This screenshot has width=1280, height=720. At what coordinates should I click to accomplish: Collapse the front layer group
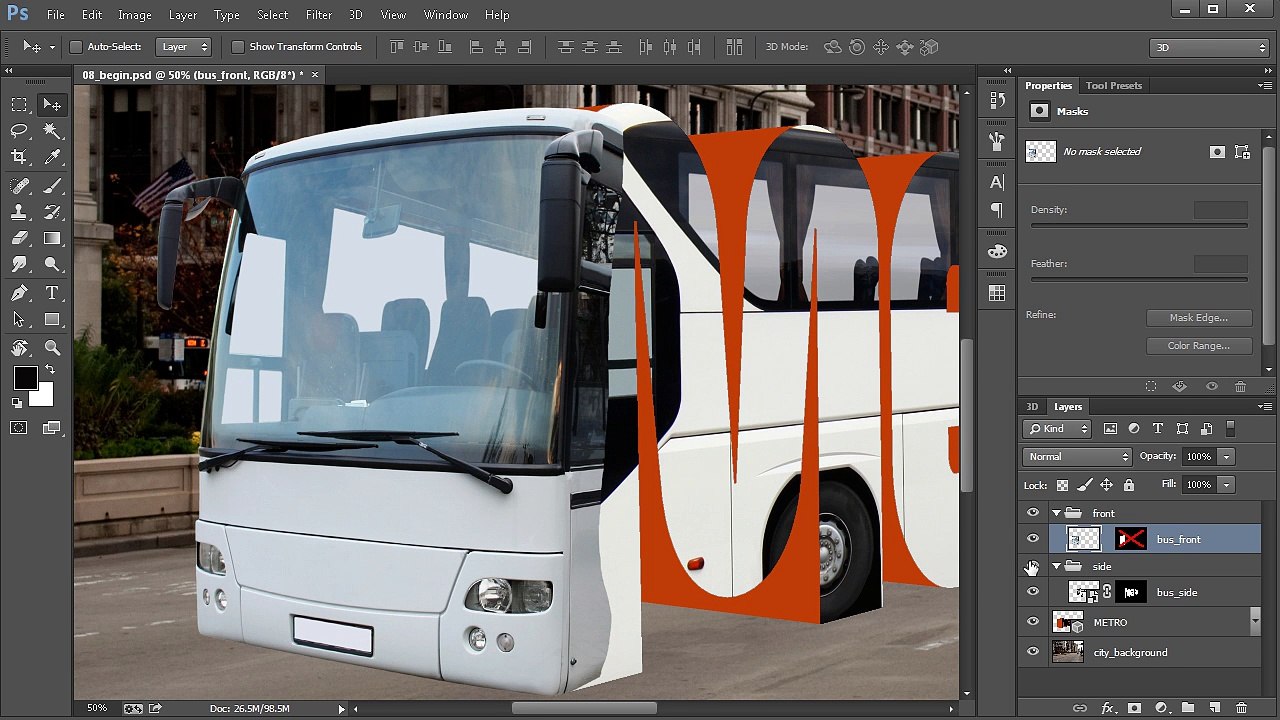1056,513
